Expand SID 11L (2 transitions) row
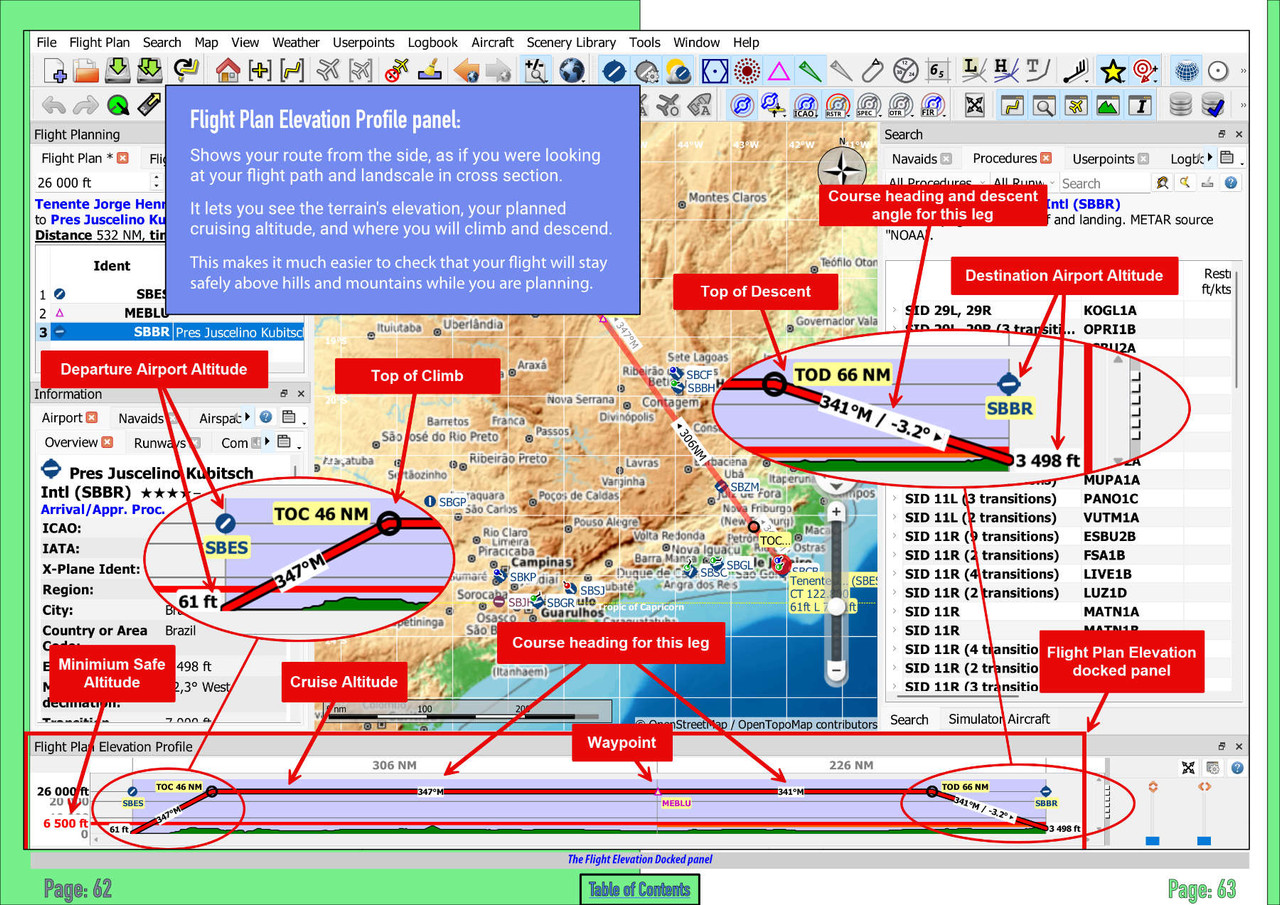This screenshot has height=905, width=1280. pos(895,517)
